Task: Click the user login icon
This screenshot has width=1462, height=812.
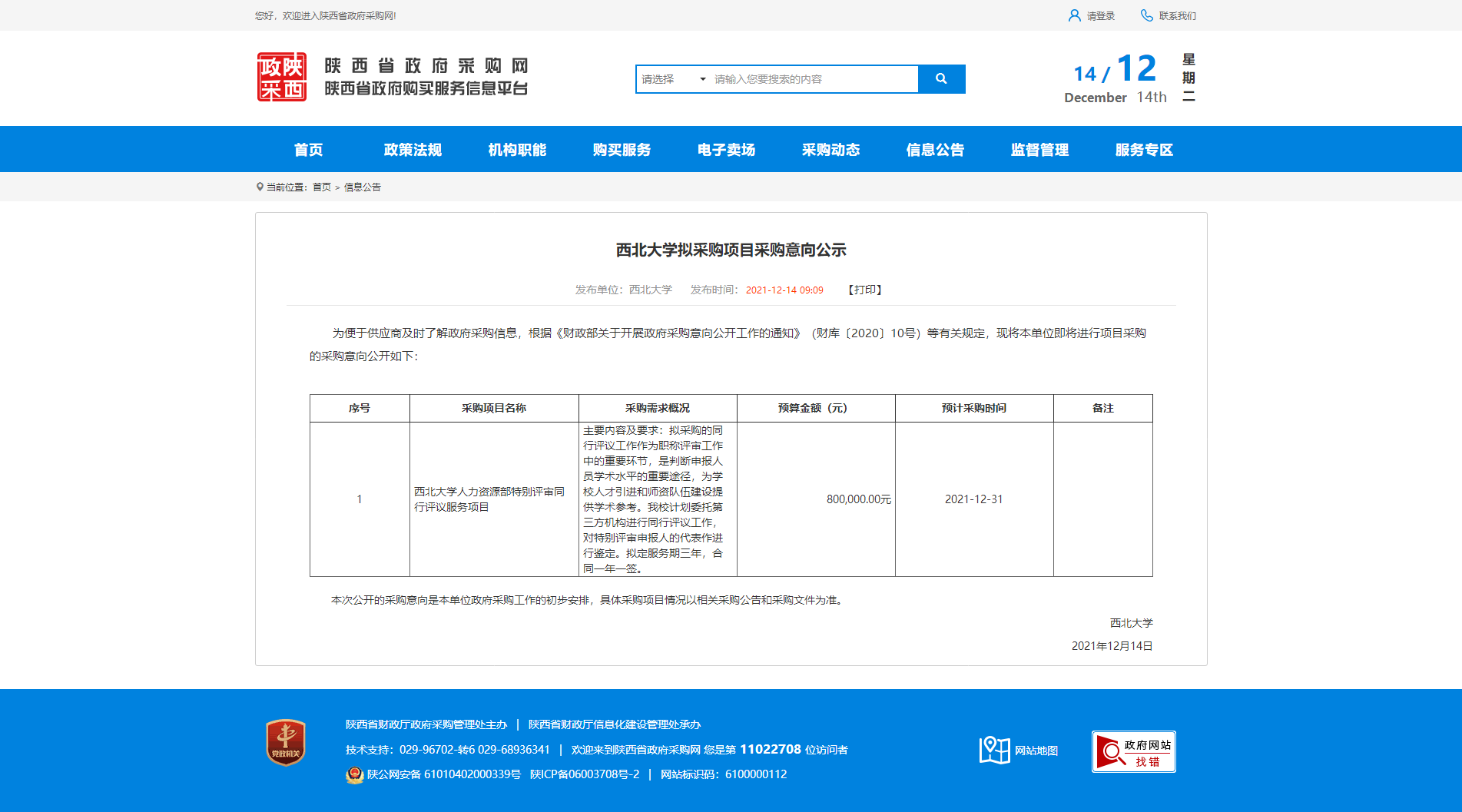Action: 1074,15
